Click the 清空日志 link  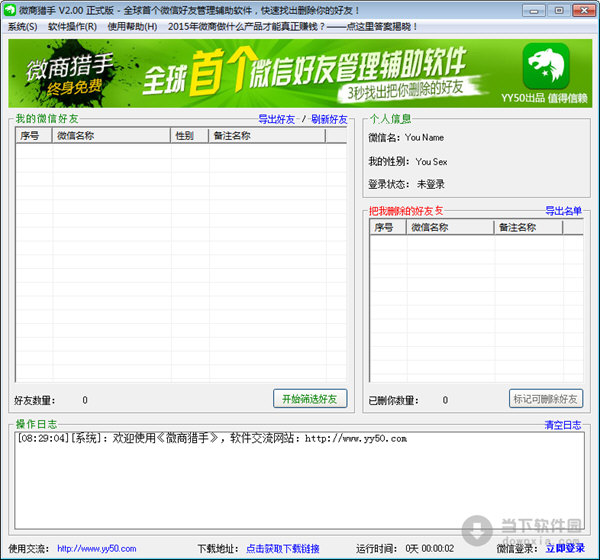click(562, 425)
